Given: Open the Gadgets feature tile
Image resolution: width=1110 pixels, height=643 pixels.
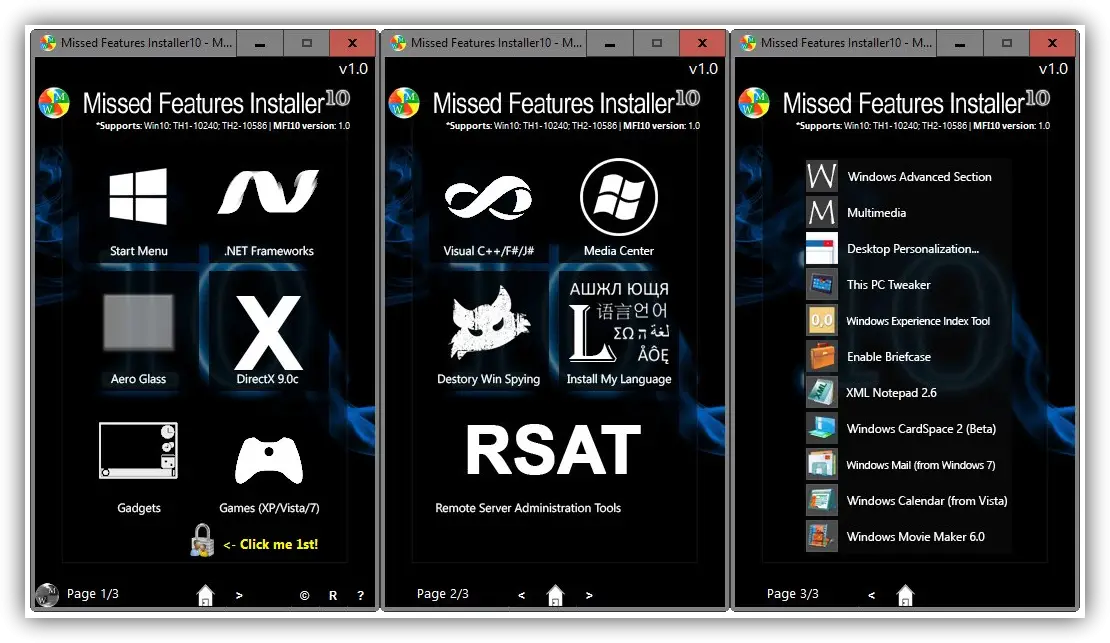Looking at the screenshot, I should tap(139, 467).
